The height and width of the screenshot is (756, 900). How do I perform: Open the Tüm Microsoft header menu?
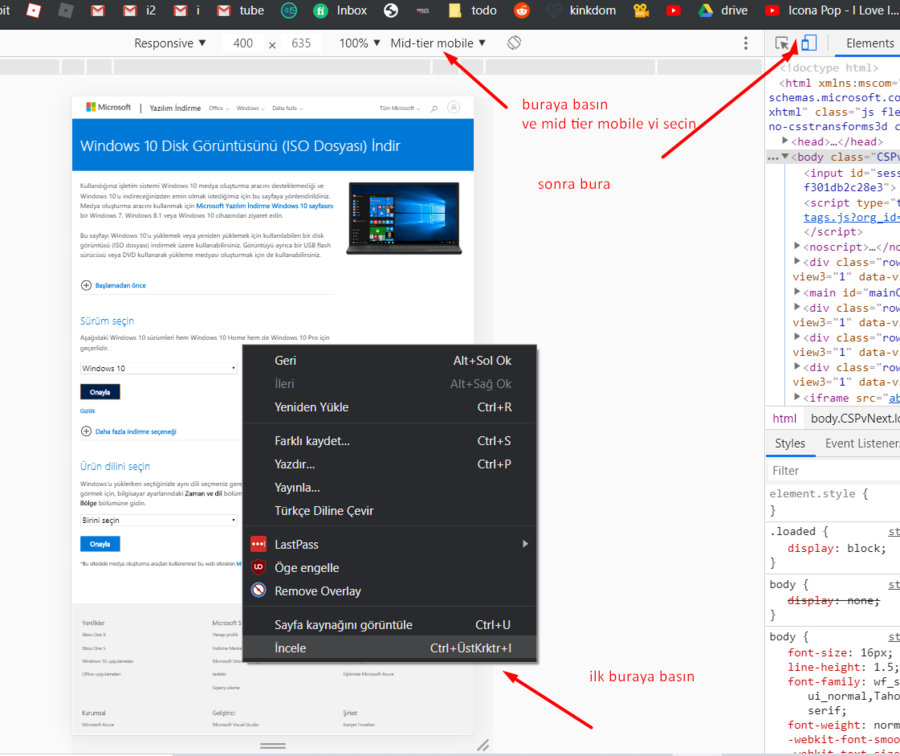pyautogui.click(x=399, y=108)
